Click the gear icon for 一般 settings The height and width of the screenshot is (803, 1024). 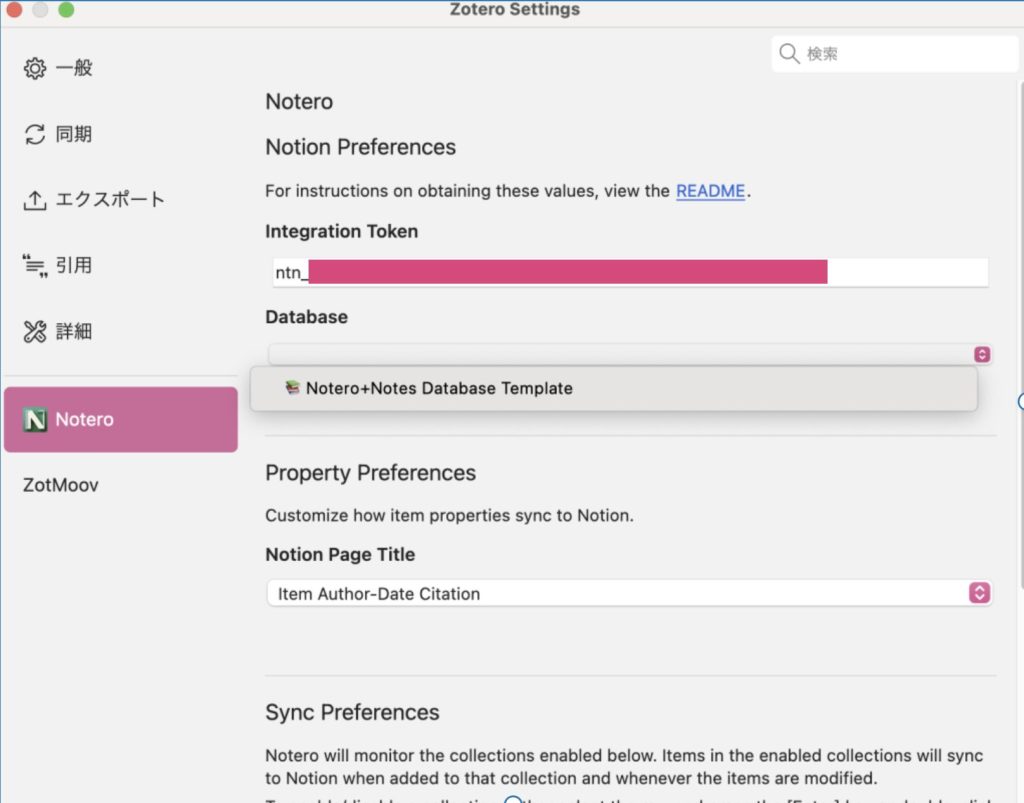(35, 68)
